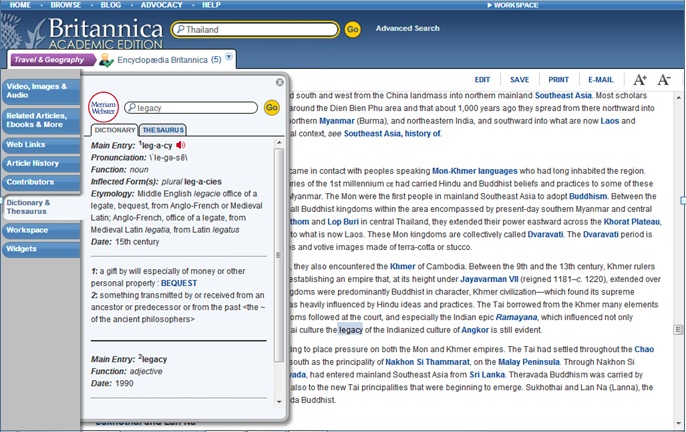The height and width of the screenshot is (432, 686).
Task: Open the BROWSE menu item
Action: point(66,5)
